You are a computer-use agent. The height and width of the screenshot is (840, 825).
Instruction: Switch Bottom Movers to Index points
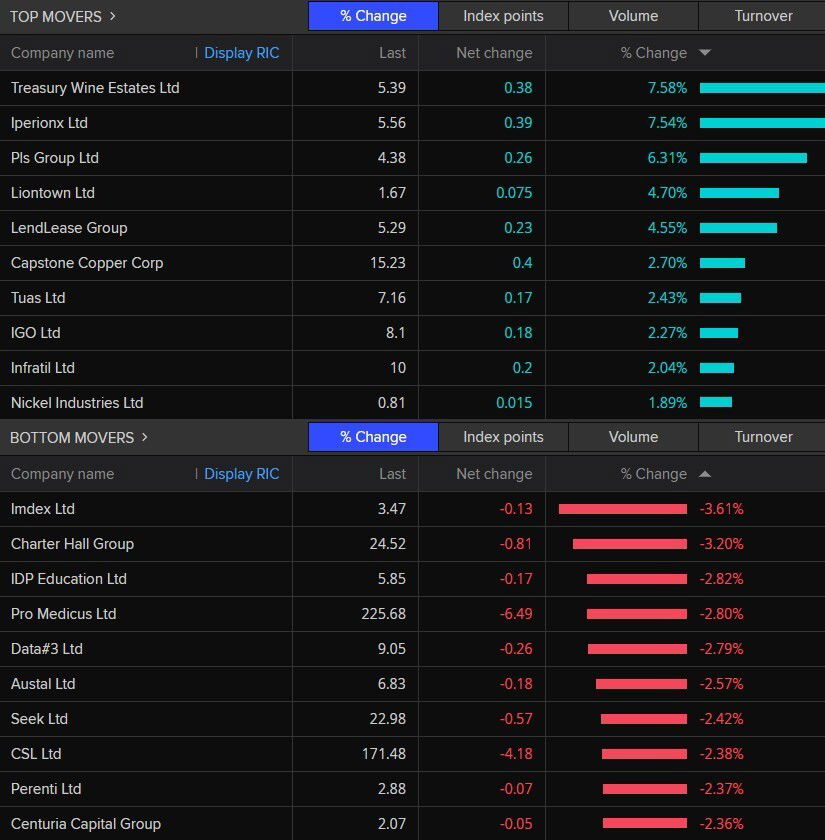click(x=503, y=437)
